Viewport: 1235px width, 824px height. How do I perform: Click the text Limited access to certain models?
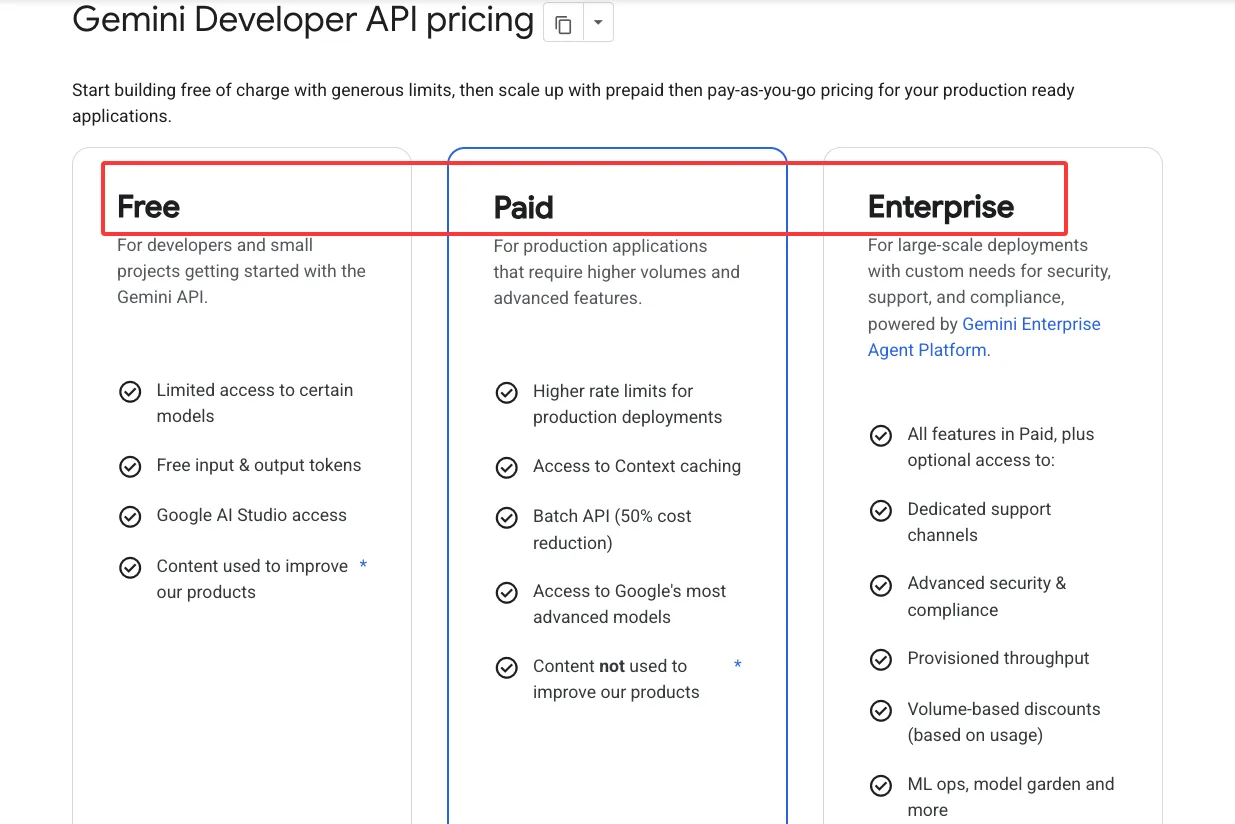point(255,403)
